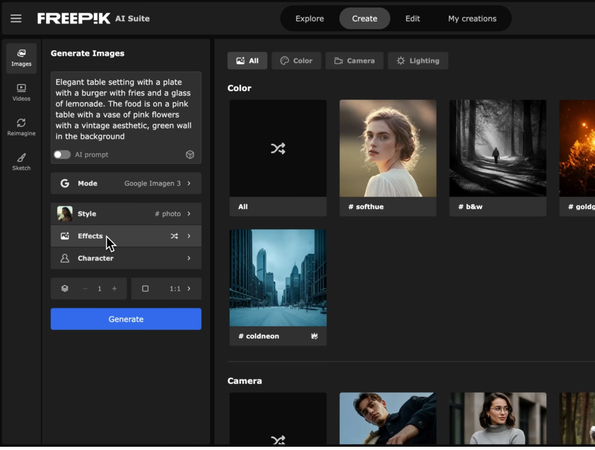Select Camera effect with man in jacket
The height and width of the screenshot is (450, 595).
point(388,419)
